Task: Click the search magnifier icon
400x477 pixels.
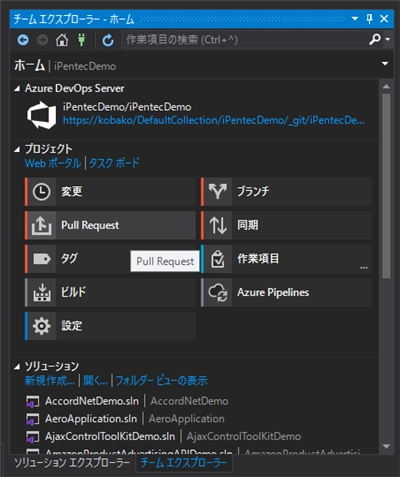Action: 375,39
